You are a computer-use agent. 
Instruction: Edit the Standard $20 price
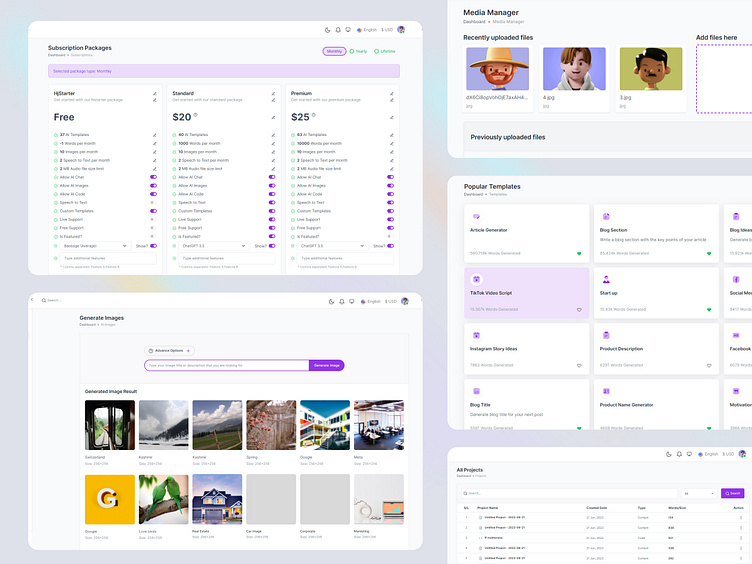[x=273, y=118]
